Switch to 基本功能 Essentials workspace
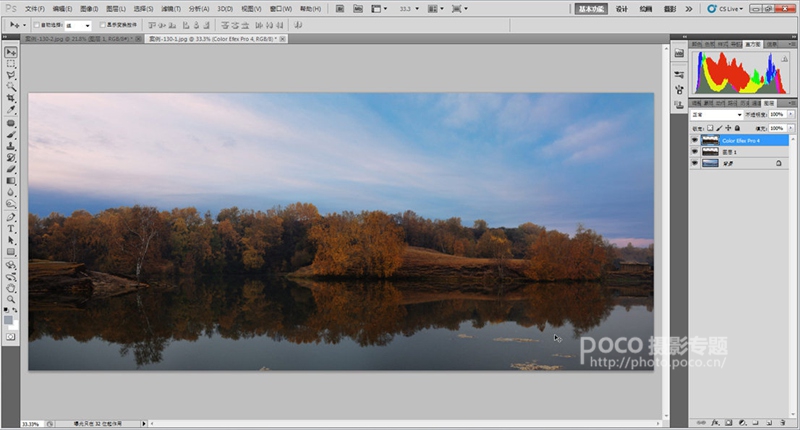This screenshot has width=800, height=430. pos(591,9)
